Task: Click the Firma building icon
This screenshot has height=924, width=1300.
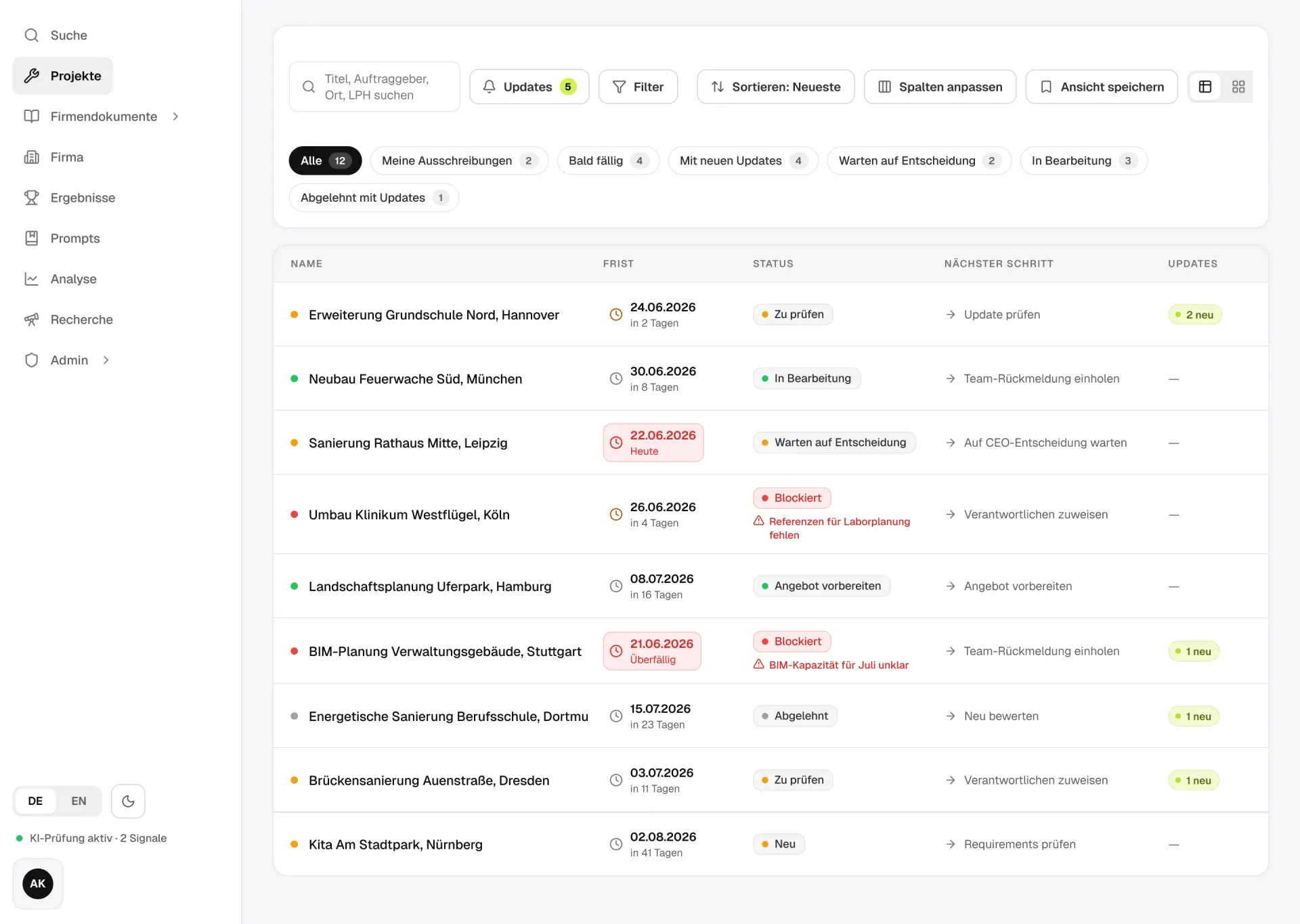Action: [31, 157]
